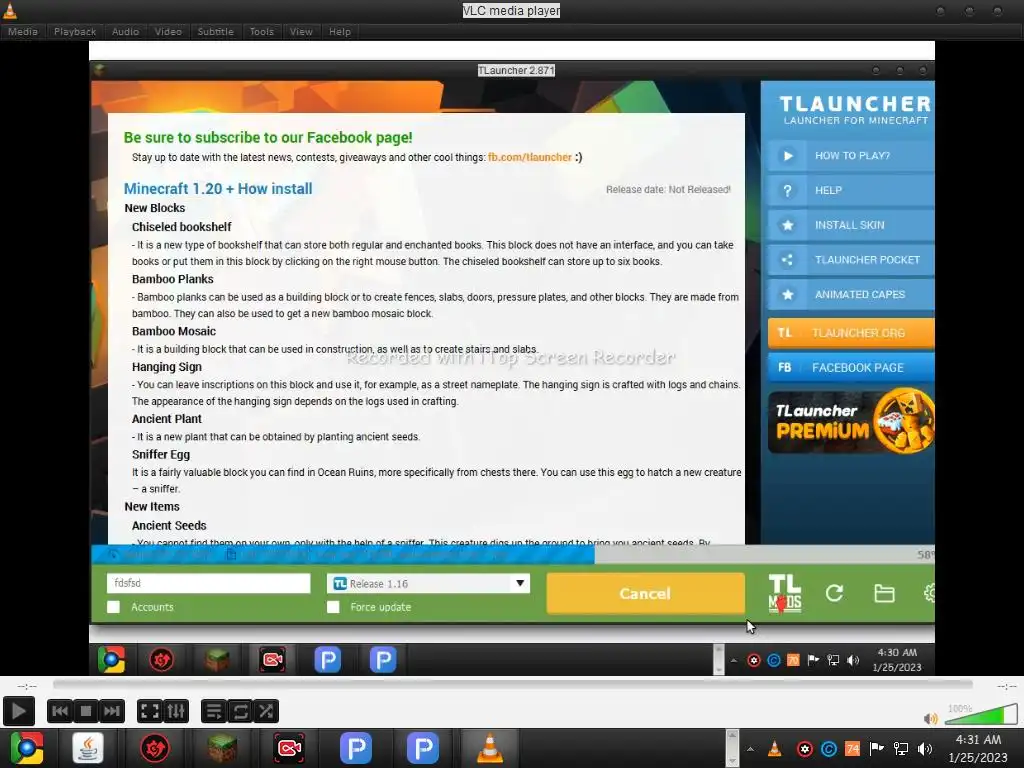Click HELP question-mark button in TLauncher sidebar
This screenshot has height=768, width=1024.
(x=850, y=190)
